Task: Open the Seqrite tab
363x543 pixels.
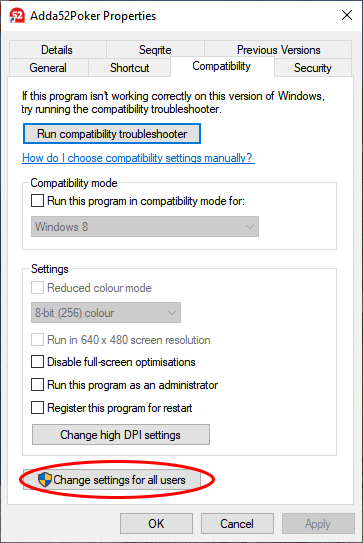Action: [155, 50]
